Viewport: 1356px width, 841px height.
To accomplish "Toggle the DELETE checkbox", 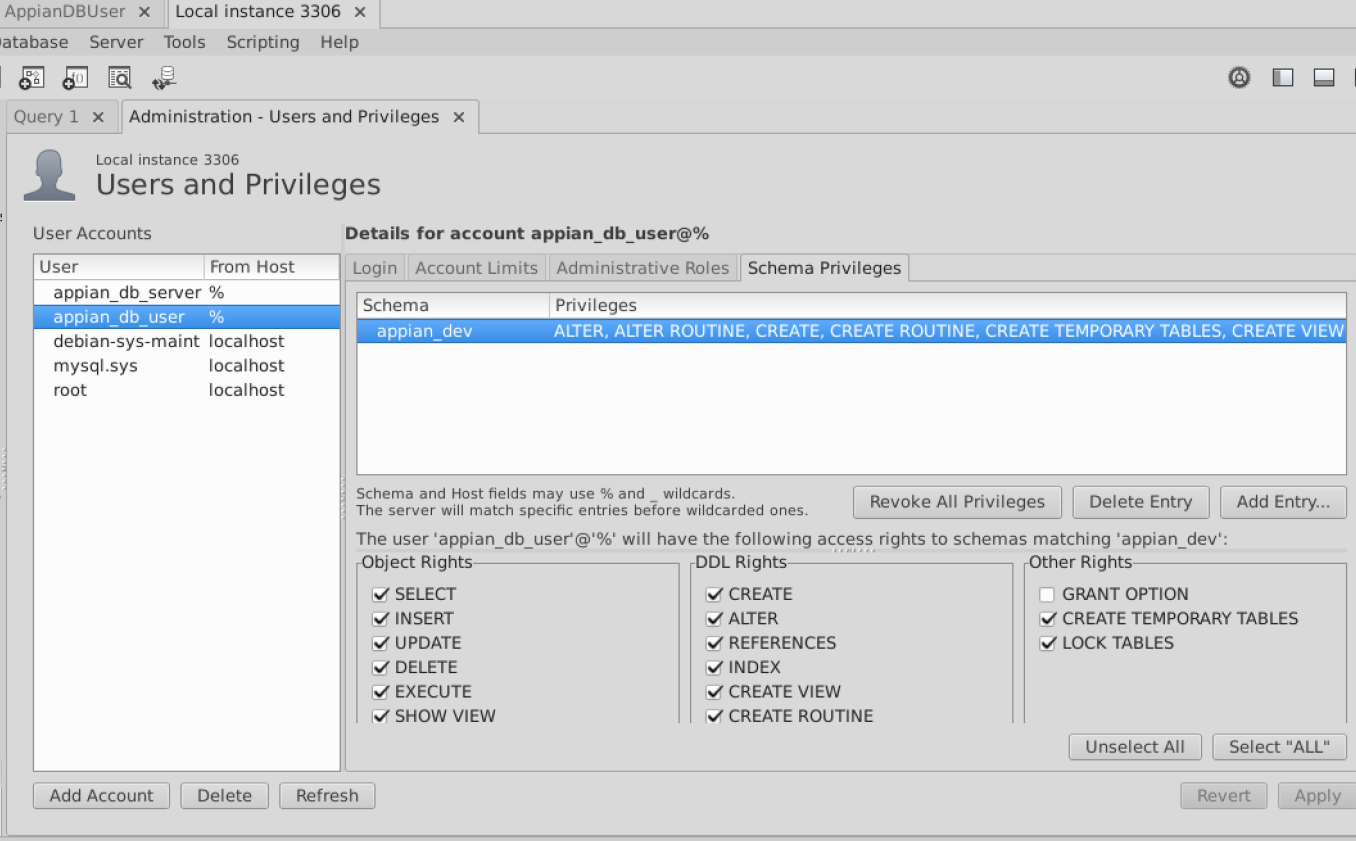I will coord(380,667).
